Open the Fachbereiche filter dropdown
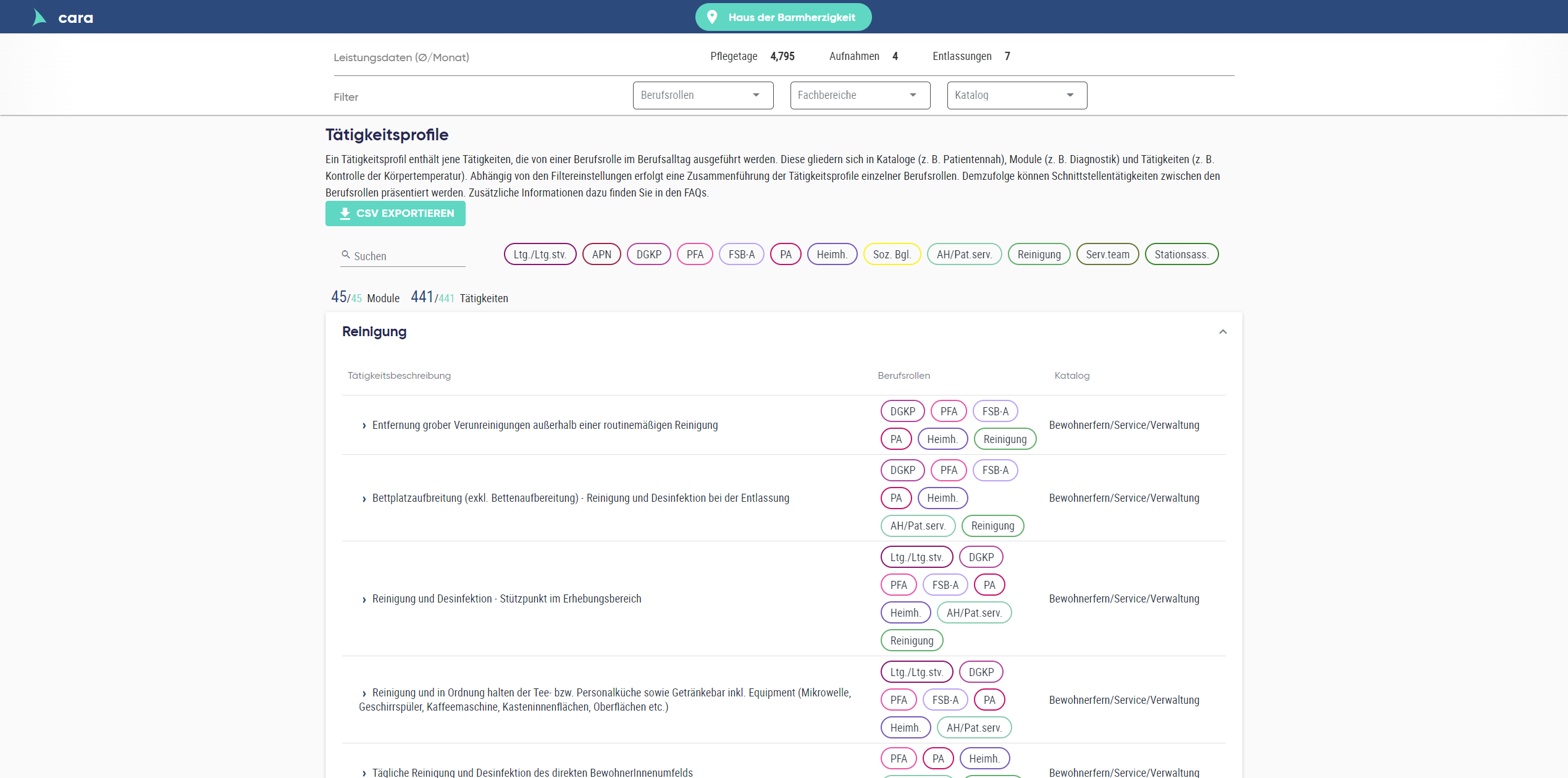This screenshot has width=1568, height=778. (x=860, y=95)
